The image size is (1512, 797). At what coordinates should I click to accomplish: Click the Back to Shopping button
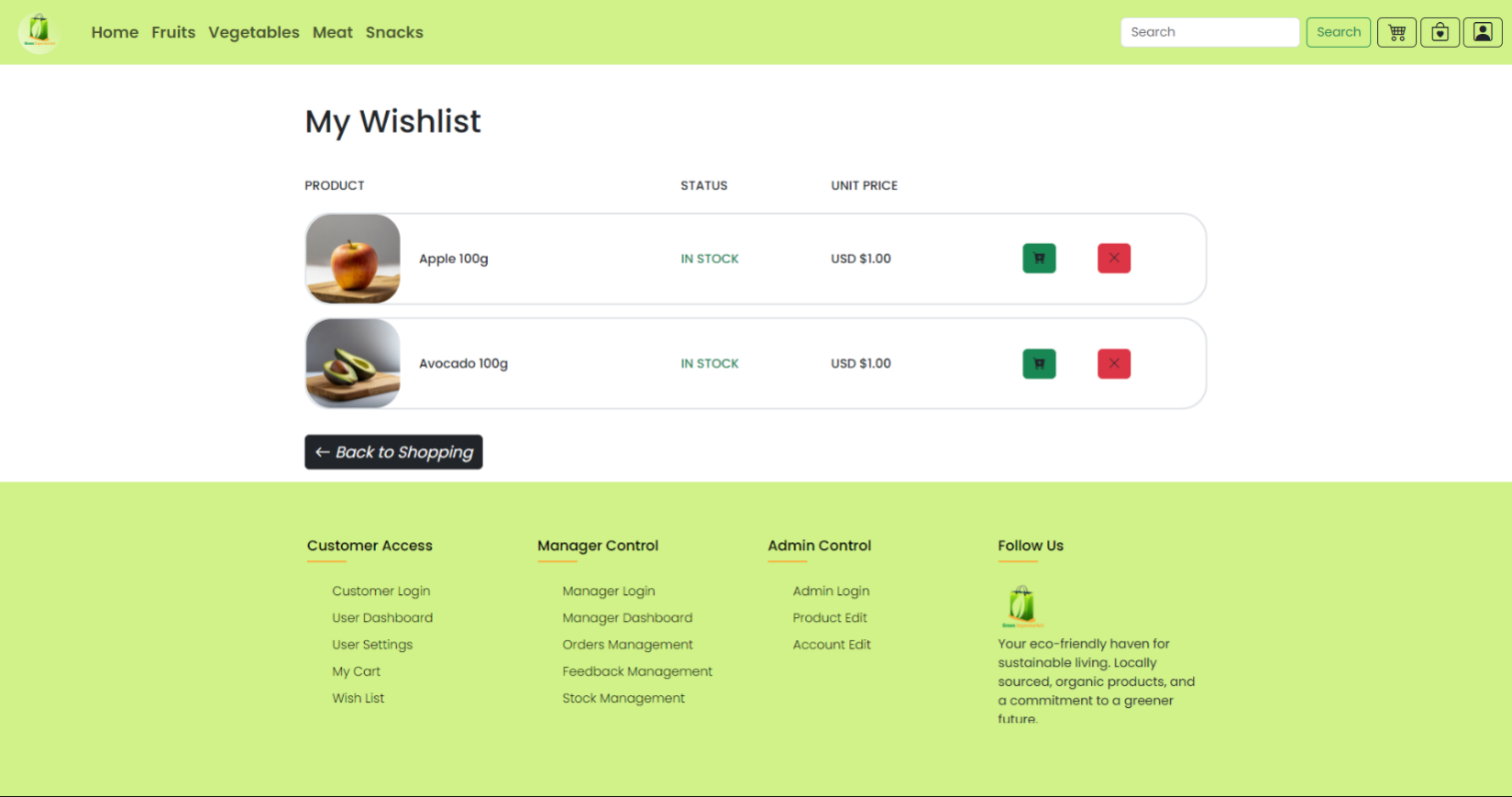pos(394,452)
